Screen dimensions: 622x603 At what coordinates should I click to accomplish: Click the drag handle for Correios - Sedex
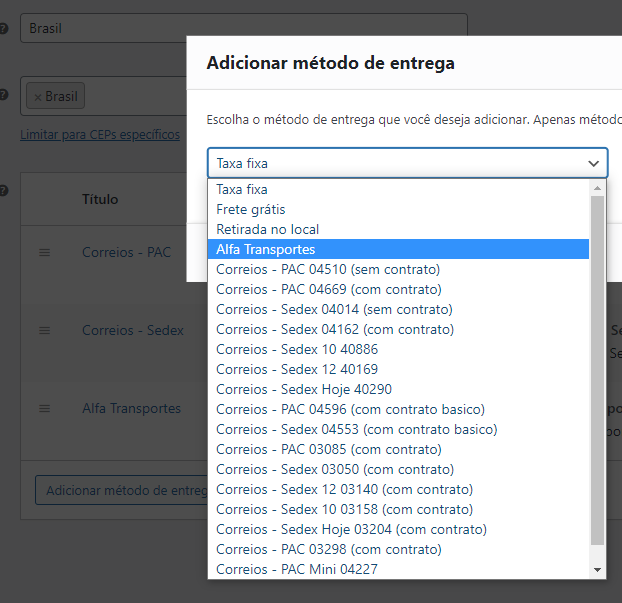(44, 330)
